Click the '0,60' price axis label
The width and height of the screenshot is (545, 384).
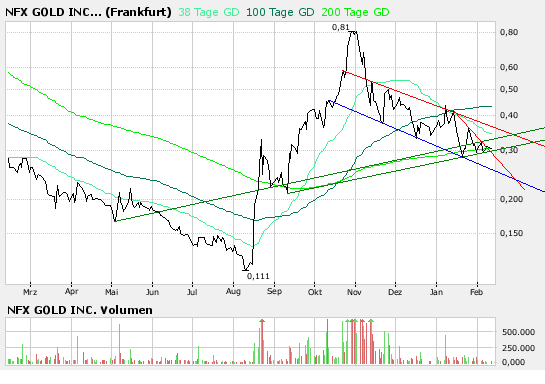point(509,67)
